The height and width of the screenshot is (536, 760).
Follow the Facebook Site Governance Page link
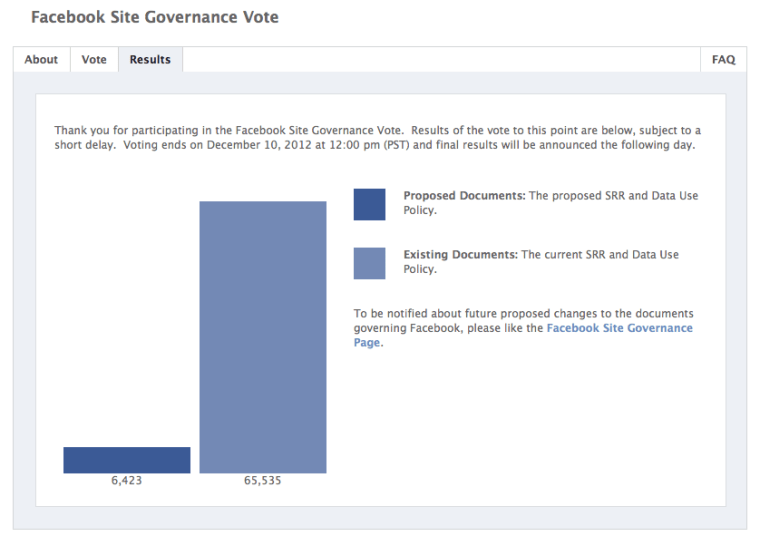[523, 335]
